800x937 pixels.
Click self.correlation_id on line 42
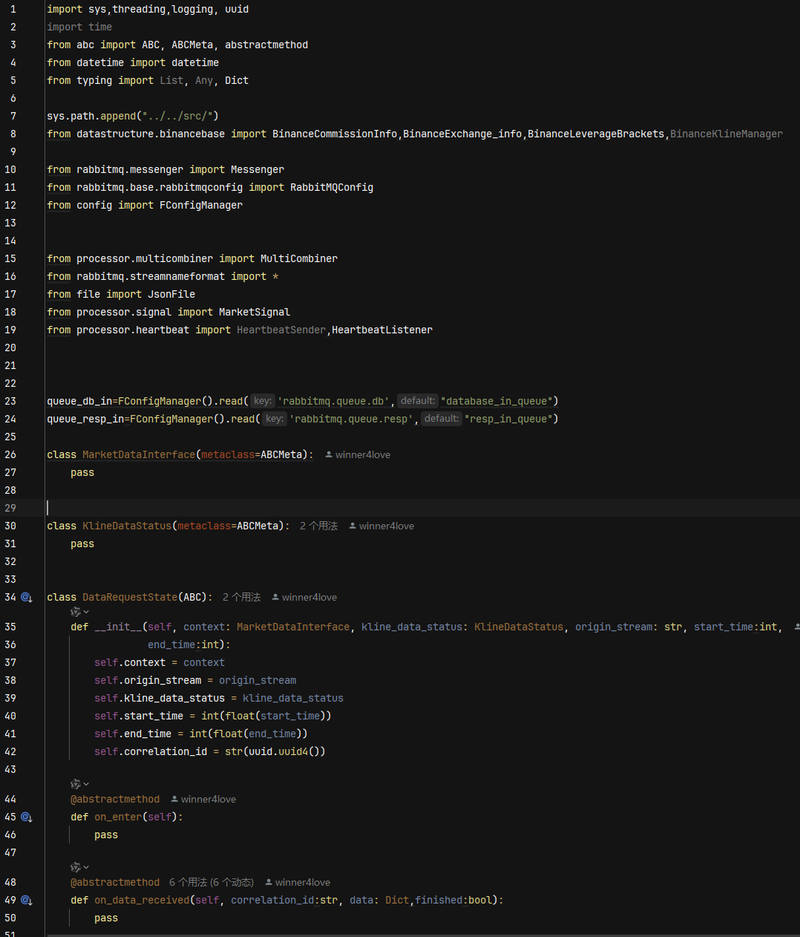(151, 752)
